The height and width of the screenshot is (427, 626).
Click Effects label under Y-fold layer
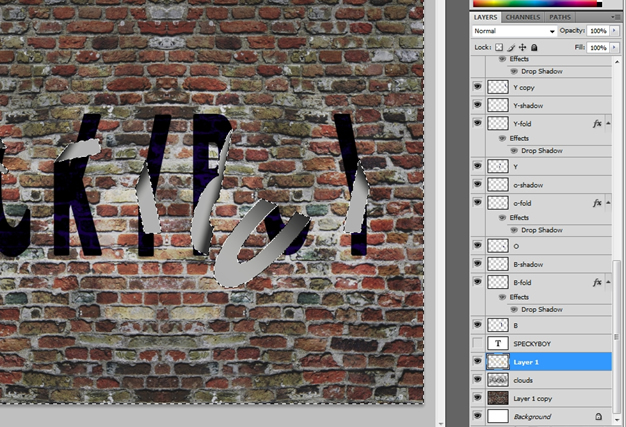(x=519, y=138)
